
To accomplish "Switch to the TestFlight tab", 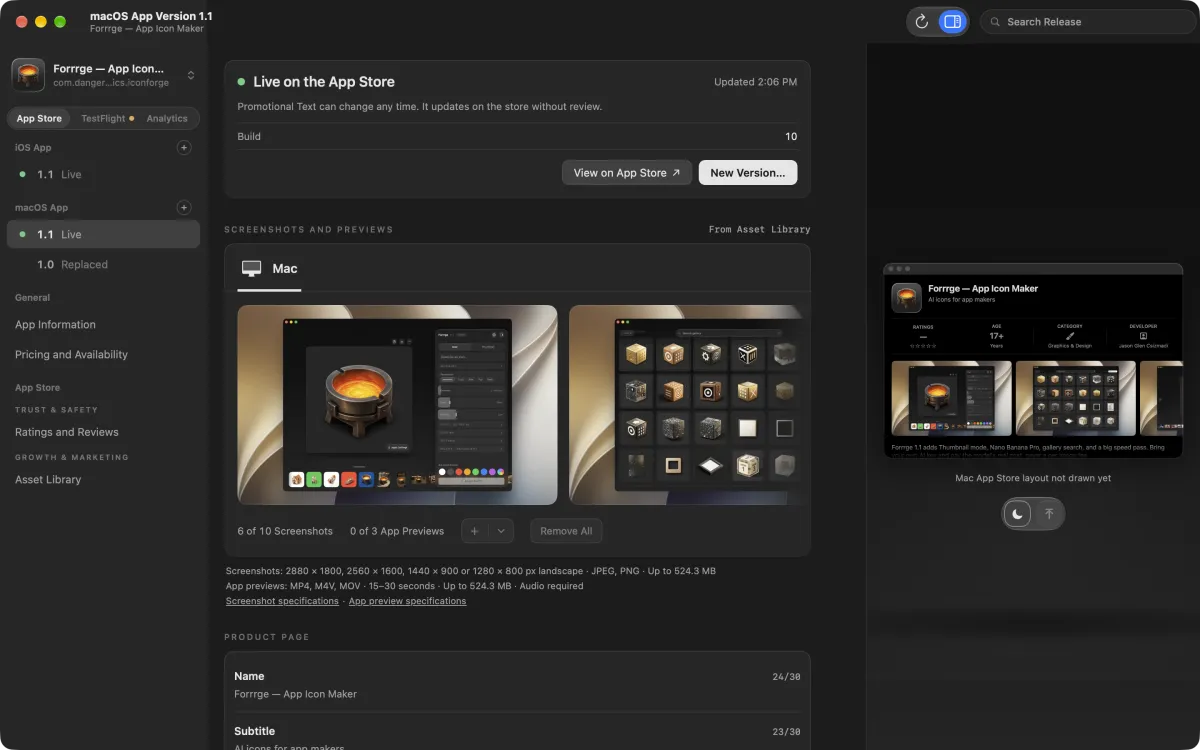I will click(107, 118).
